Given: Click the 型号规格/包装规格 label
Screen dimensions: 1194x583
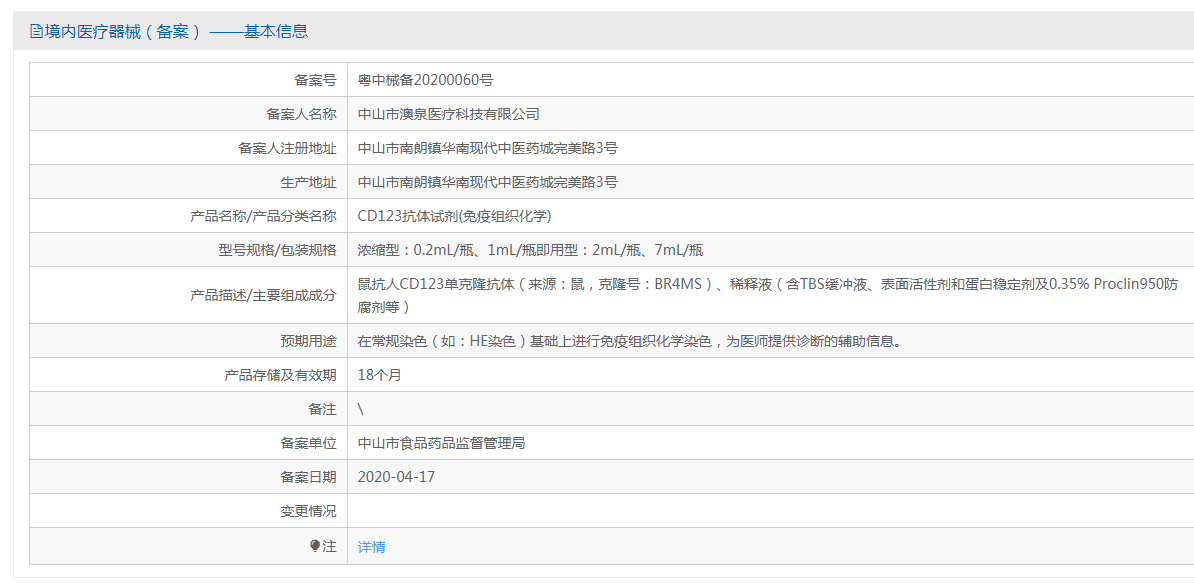Looking at the screenshot, I should (x=277, y=250).
